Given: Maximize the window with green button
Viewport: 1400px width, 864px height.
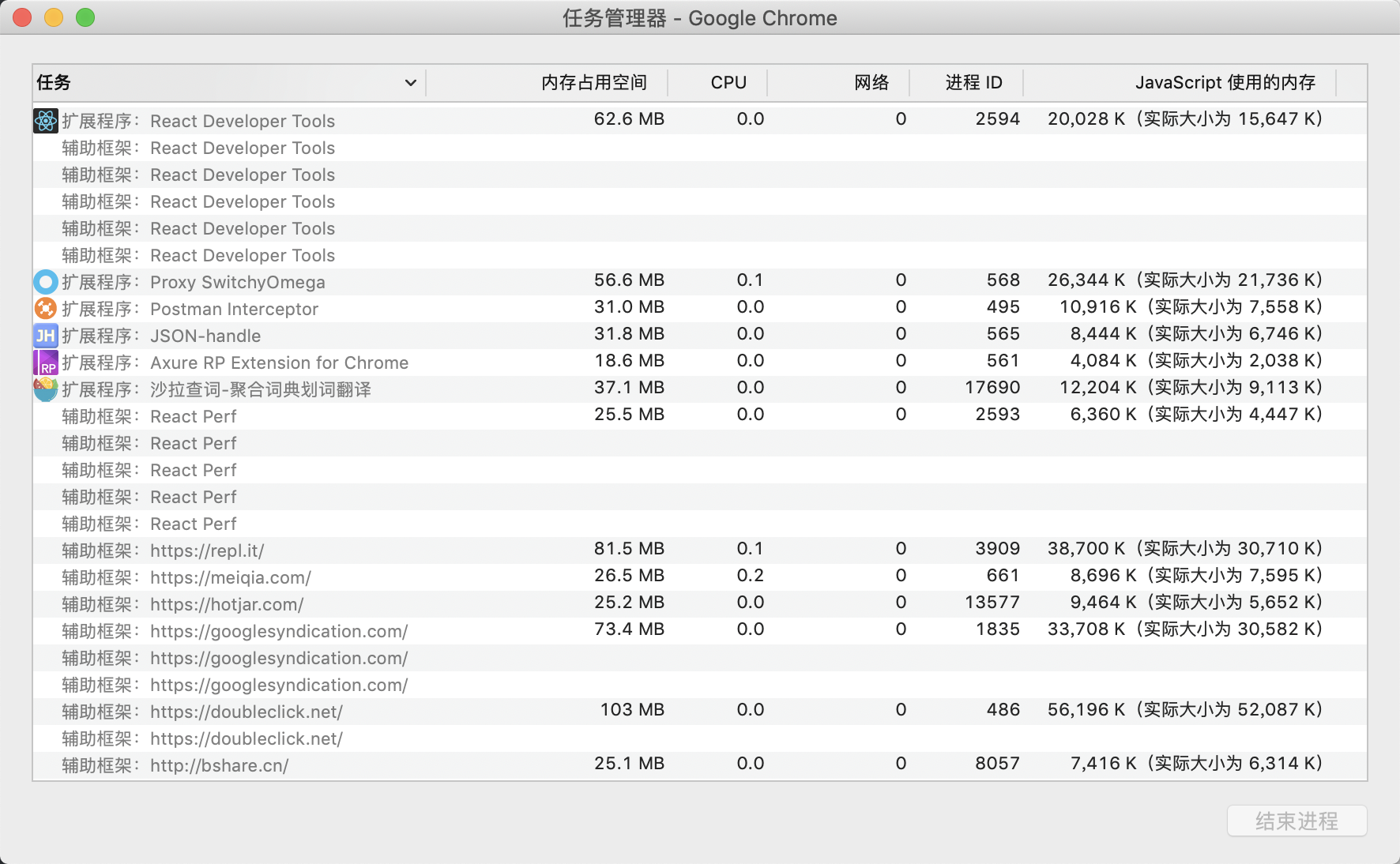Looking at the screenshot, I should click(85, 17).
